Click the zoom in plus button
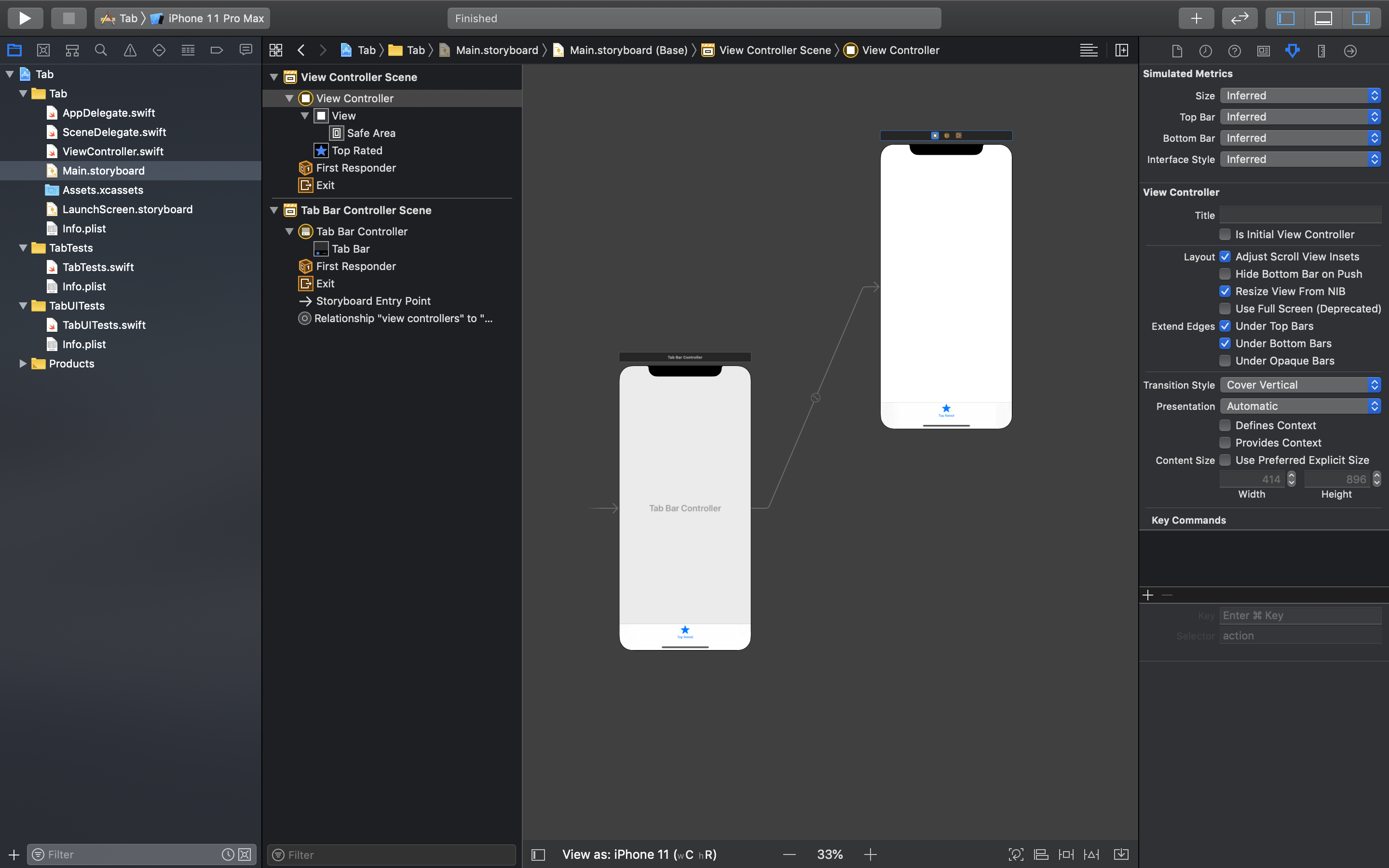Image resolution: width=1389 pixels, height=868 pixels. click(x=870, y=854)
